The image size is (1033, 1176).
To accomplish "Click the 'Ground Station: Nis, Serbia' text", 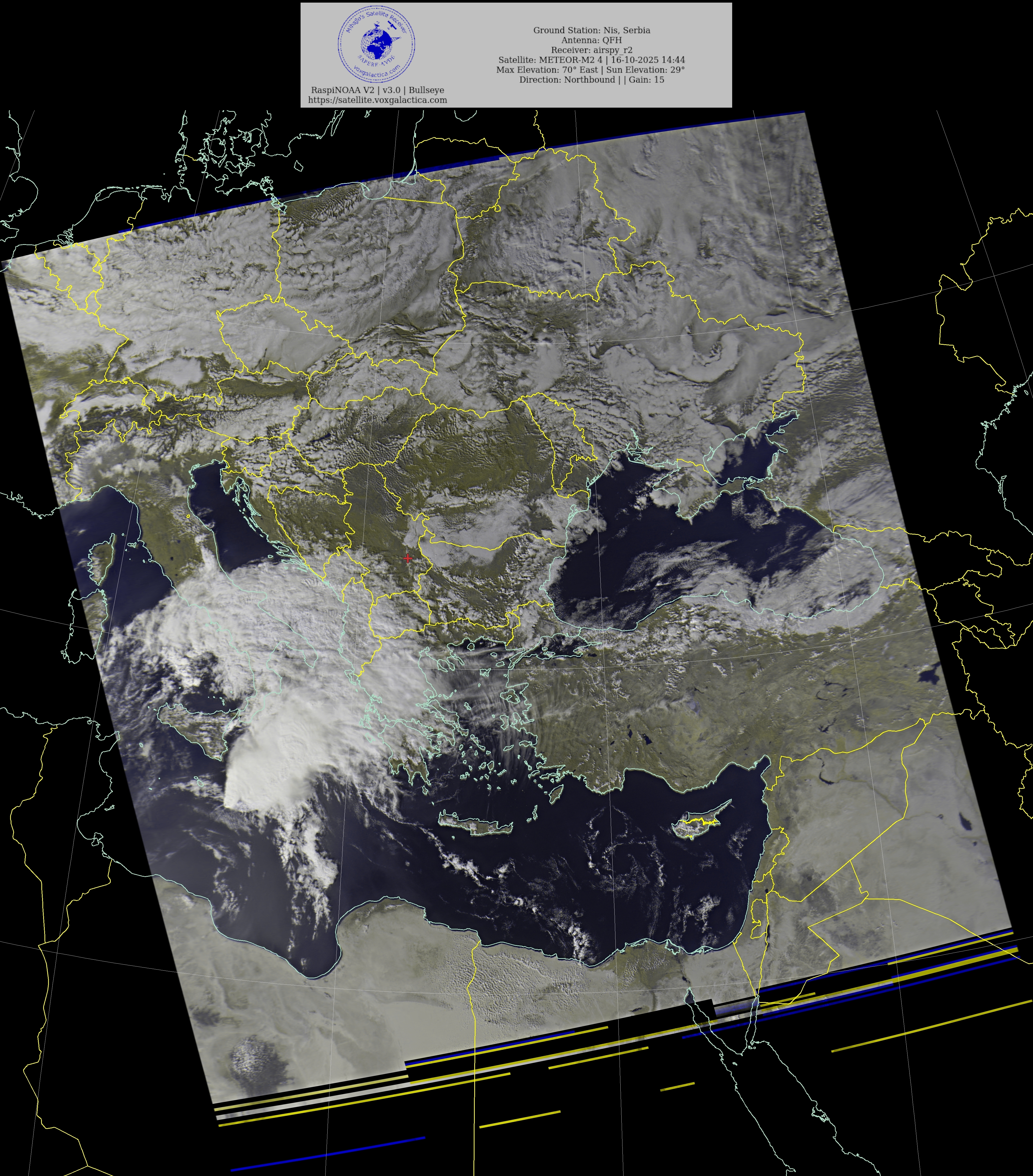I will pyautogui.click(x=592, y=30).
